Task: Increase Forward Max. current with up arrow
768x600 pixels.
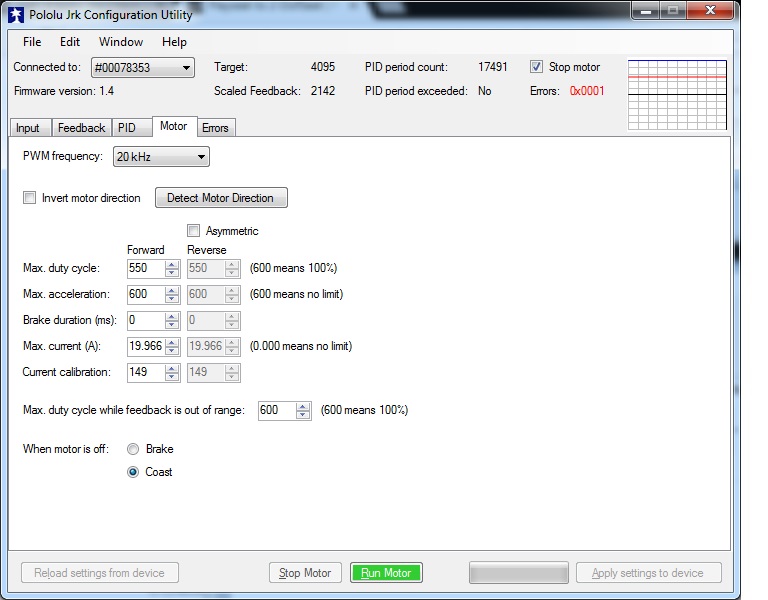Action: point(171,342)
